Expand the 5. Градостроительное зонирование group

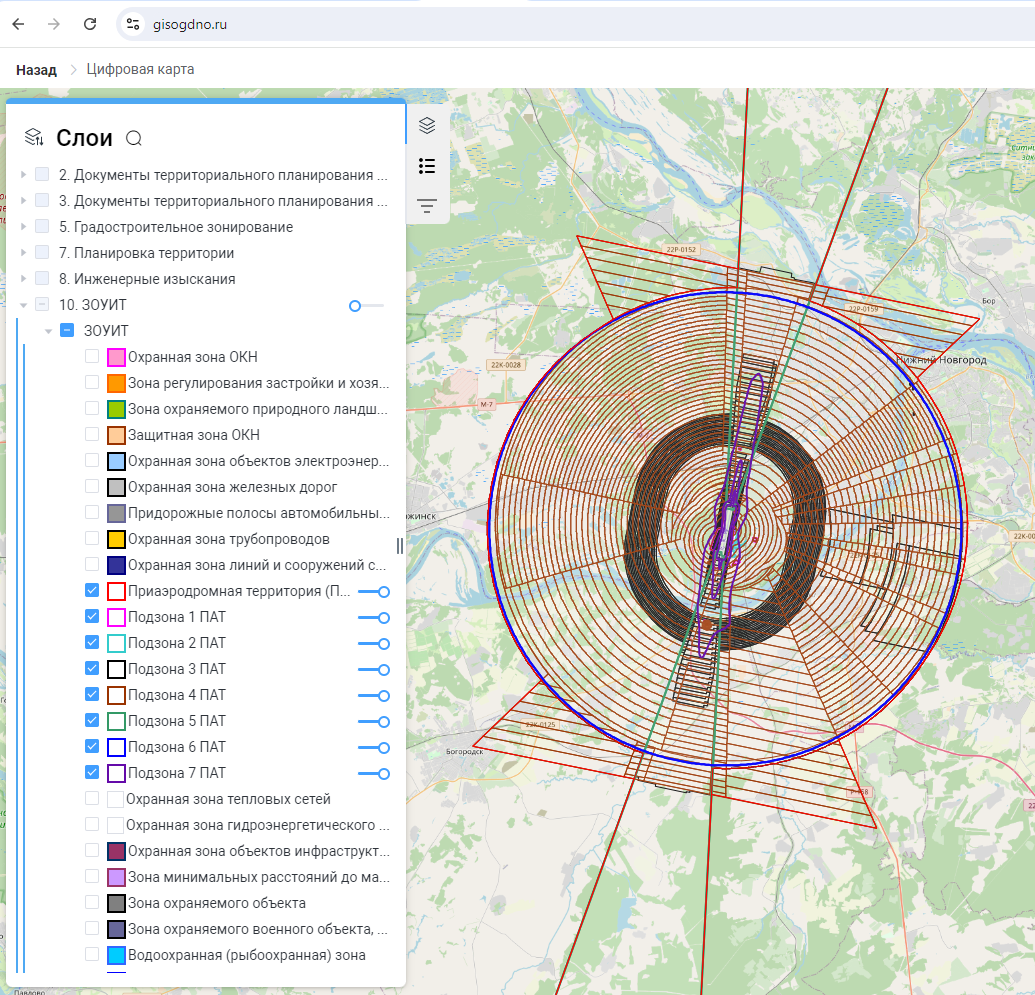pos(23,227)
